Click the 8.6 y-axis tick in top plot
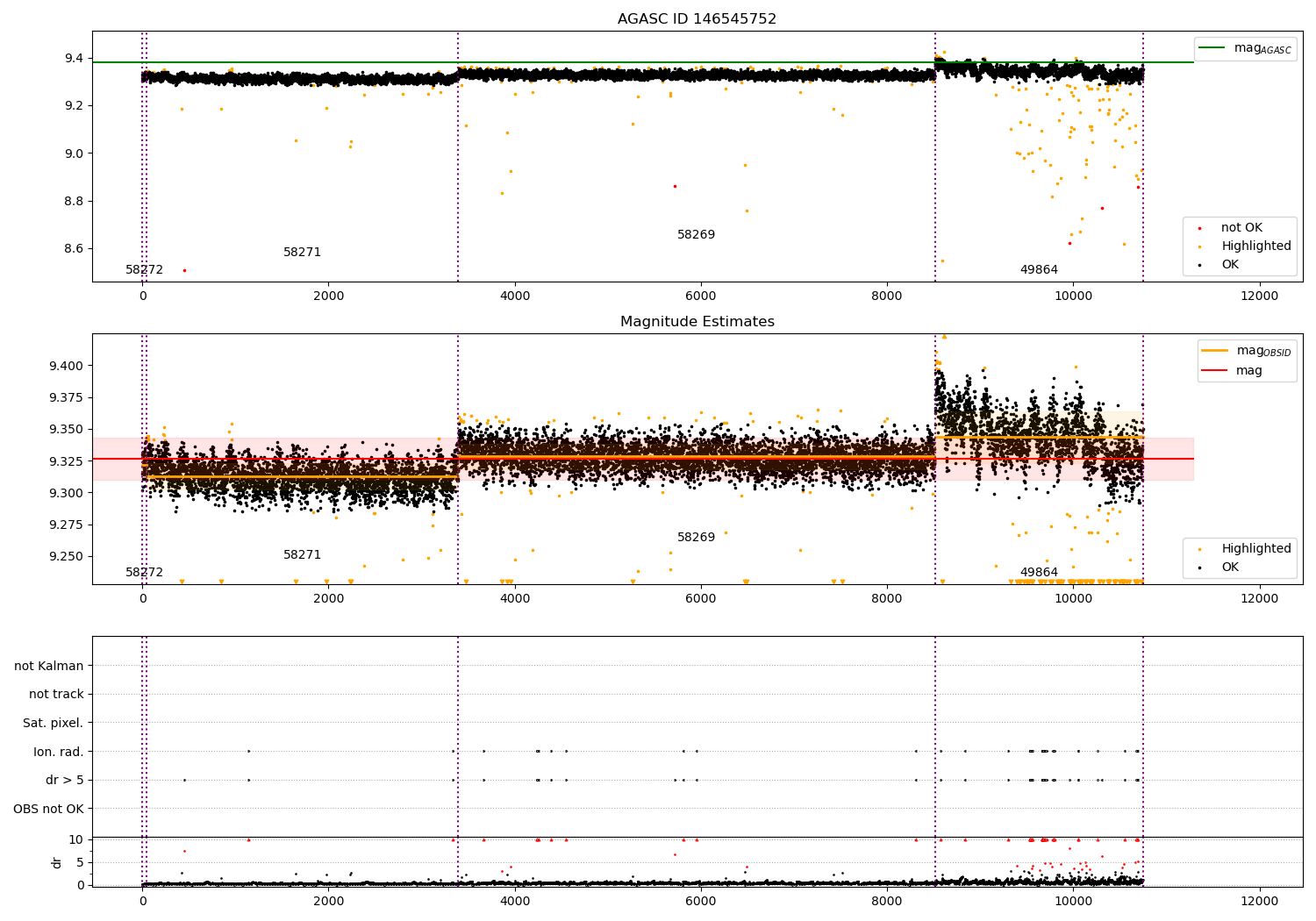1316x921 pixels. [x=73, y=249]
